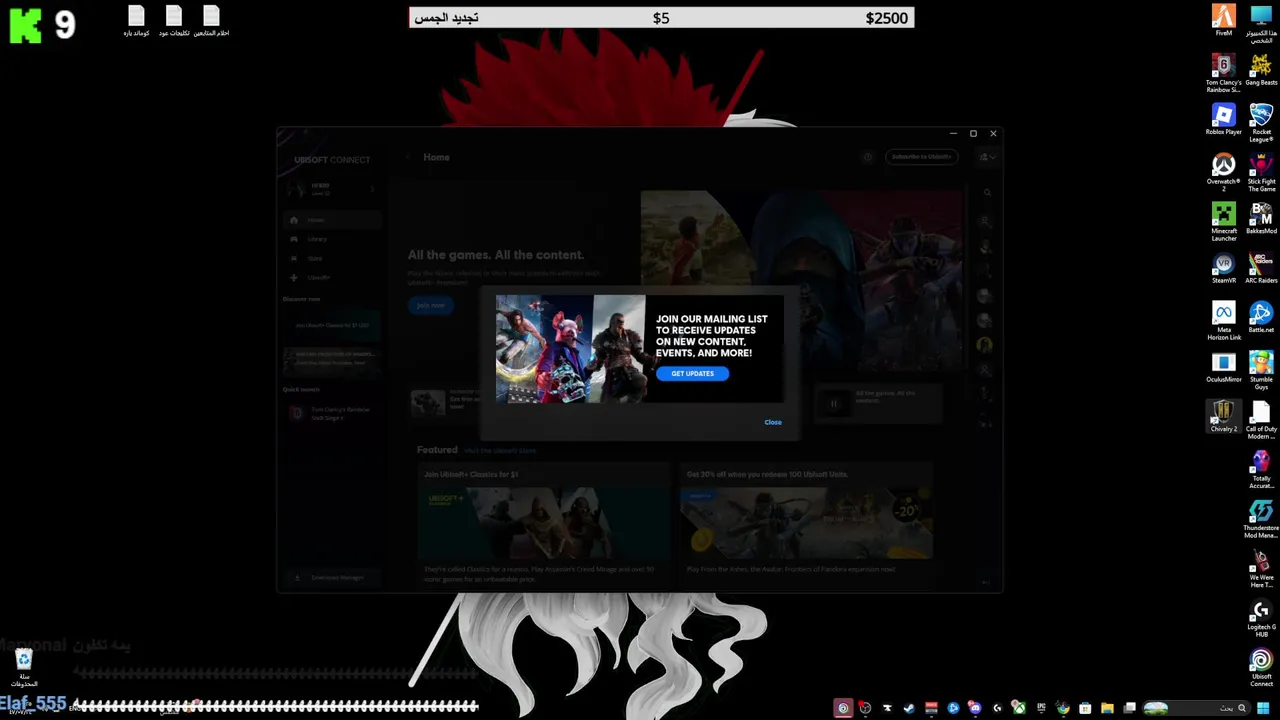The image size is (1280, 720).
Task: Open Gang Beasts desktop shortcut
Action: [1261, 69]
